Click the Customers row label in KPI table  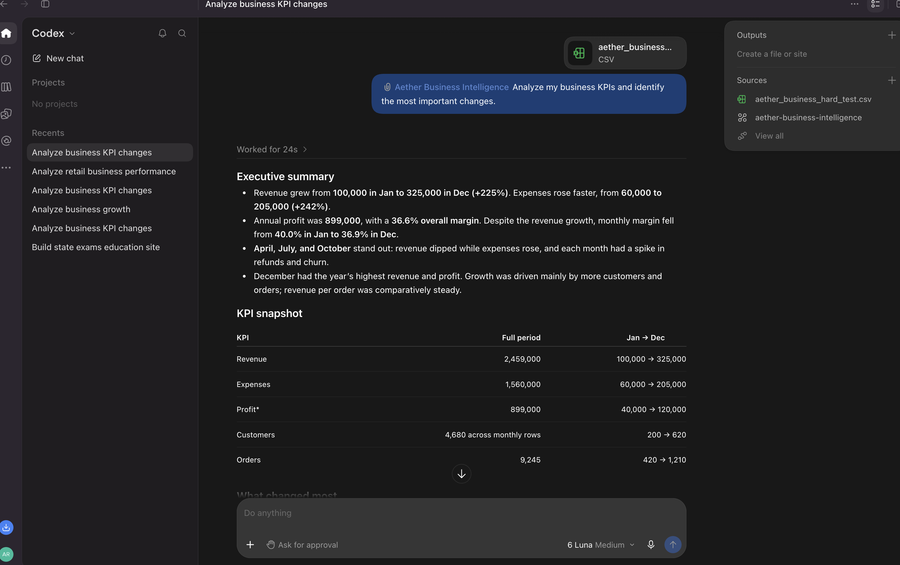[x=255, y=435]
